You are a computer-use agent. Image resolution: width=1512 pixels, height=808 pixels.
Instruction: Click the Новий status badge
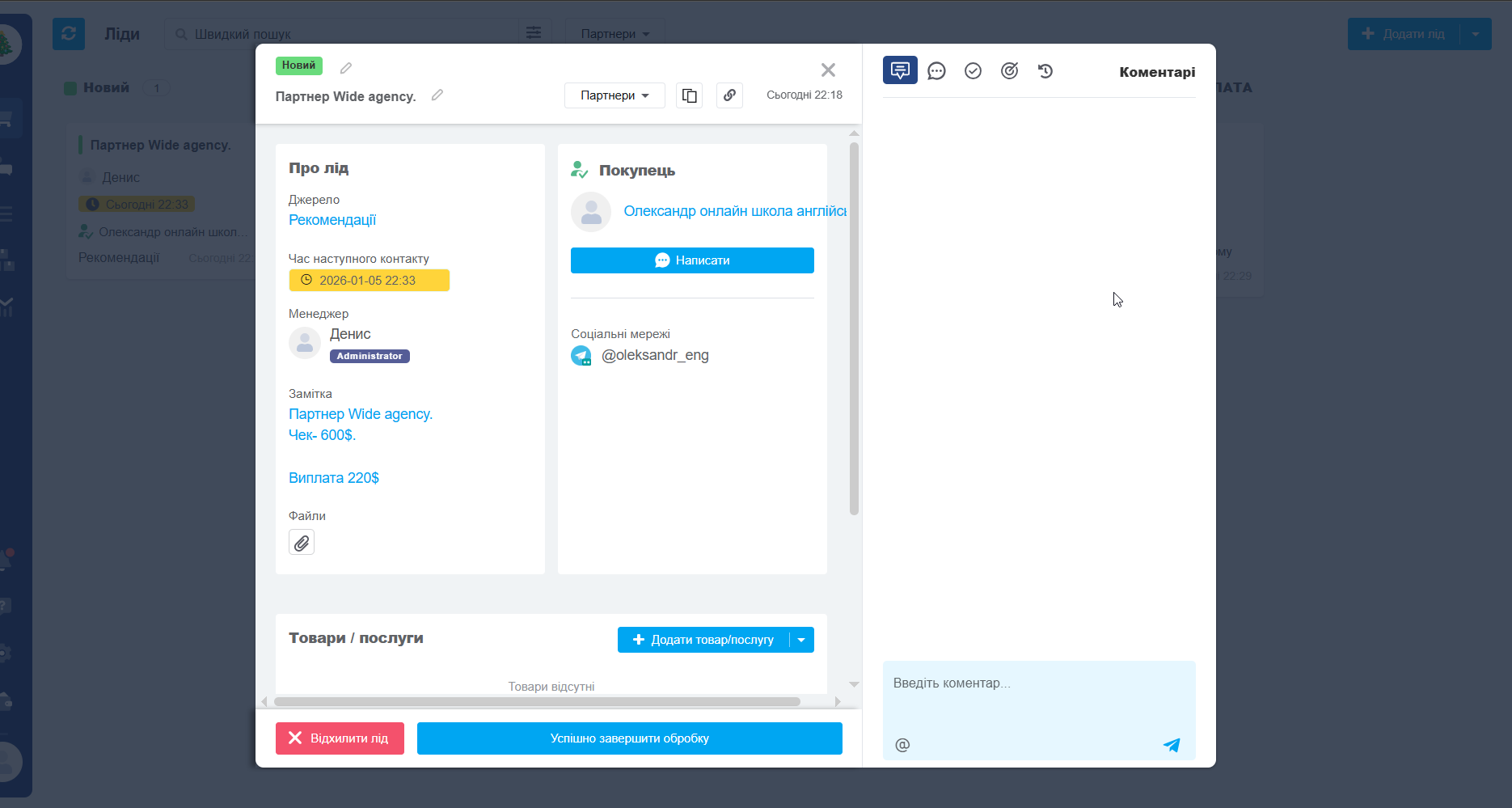[x=298, y=66]
